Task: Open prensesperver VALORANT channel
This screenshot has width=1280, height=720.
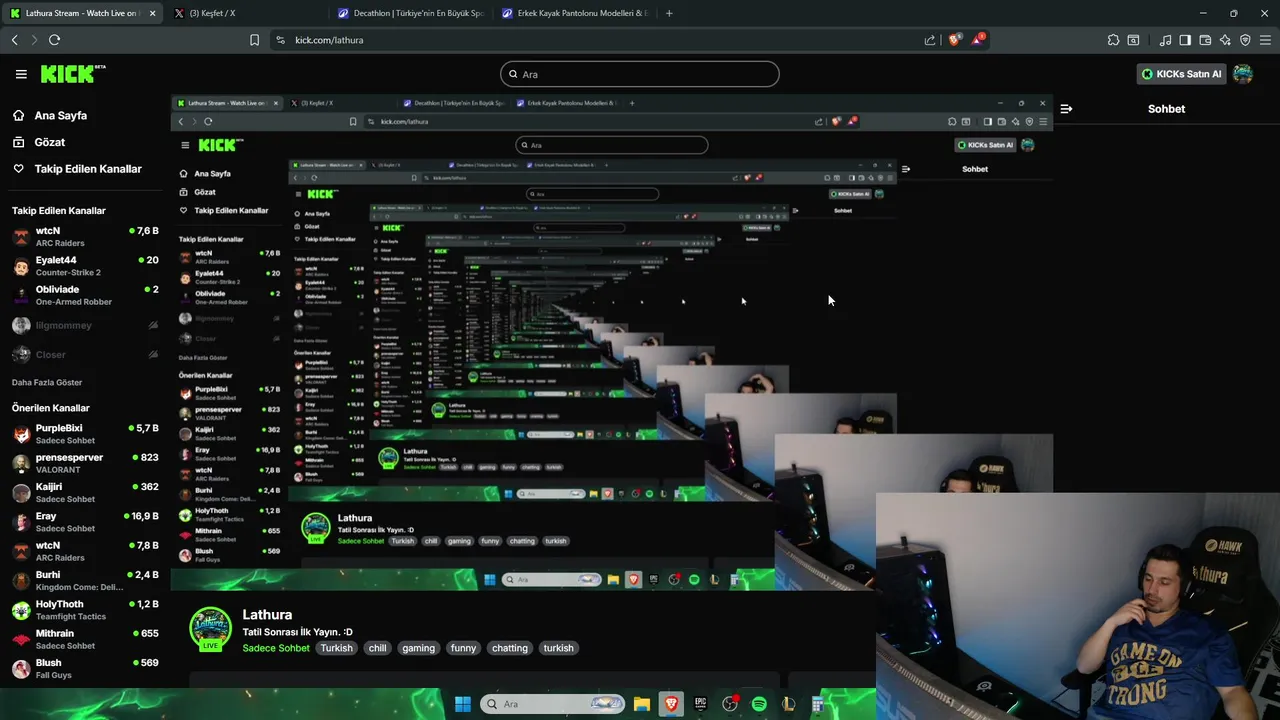Action: 85,463
